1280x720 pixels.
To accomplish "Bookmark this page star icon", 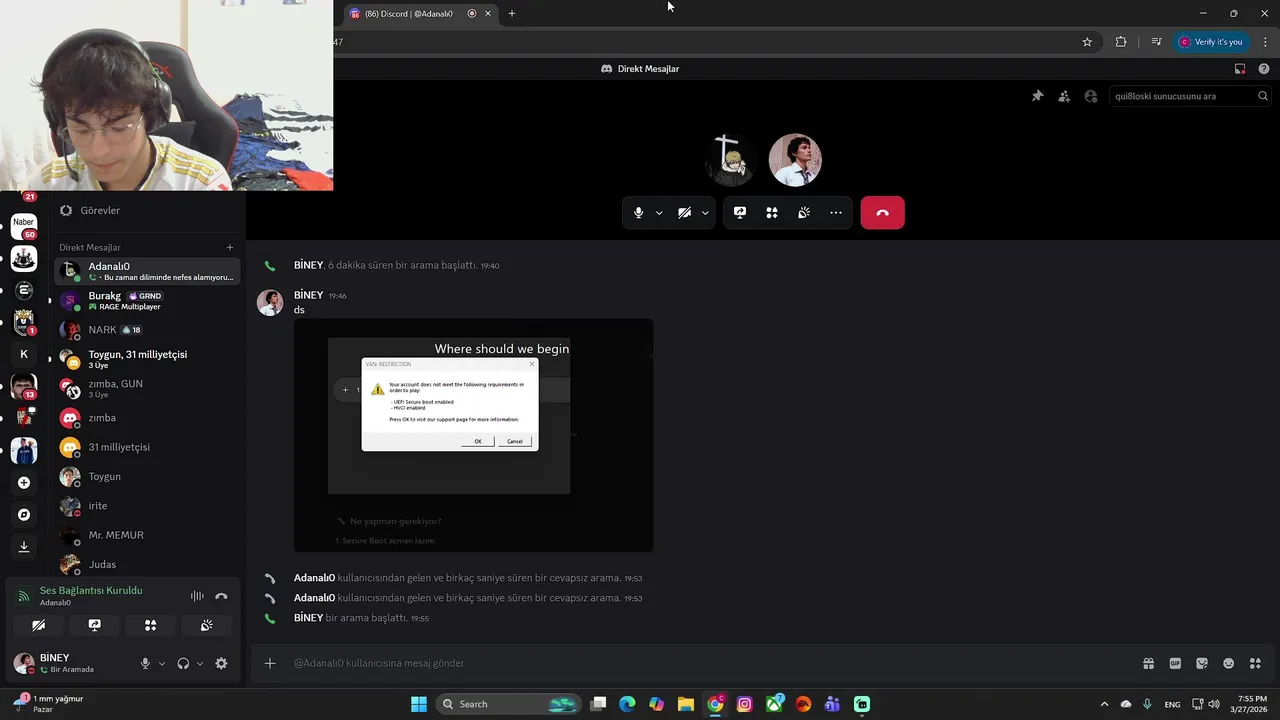I will coord(1087,42).
